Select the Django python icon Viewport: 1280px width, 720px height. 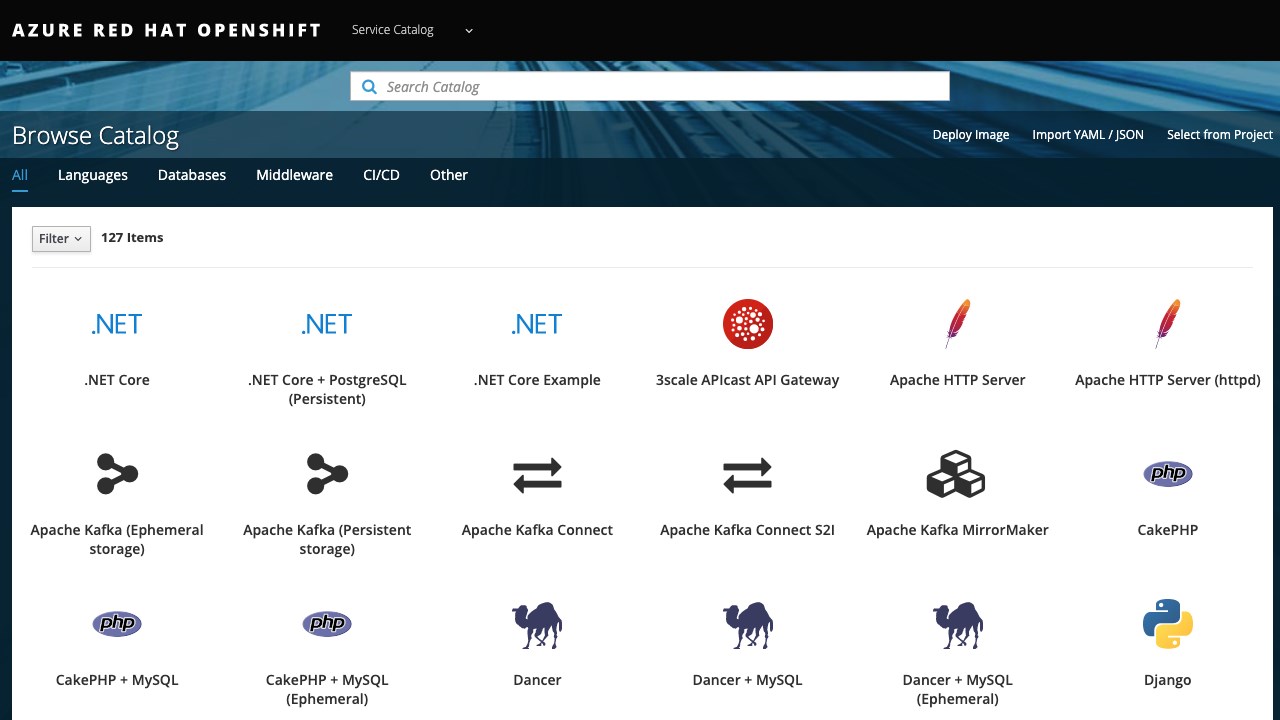click(1168, 624)
